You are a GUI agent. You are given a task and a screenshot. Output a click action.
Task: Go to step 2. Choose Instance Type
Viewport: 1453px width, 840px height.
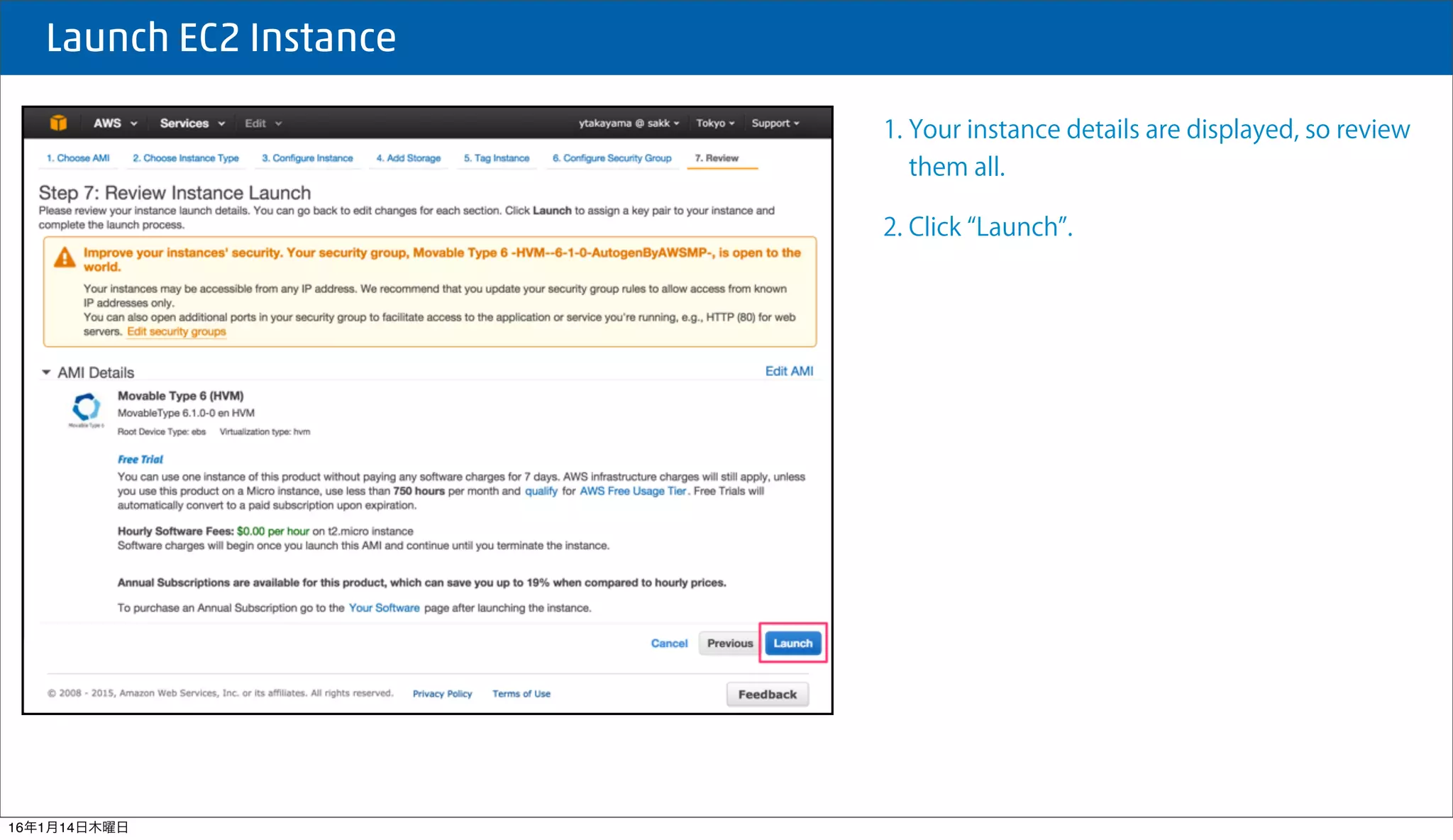pyautogui.click(x=186, y=158)
